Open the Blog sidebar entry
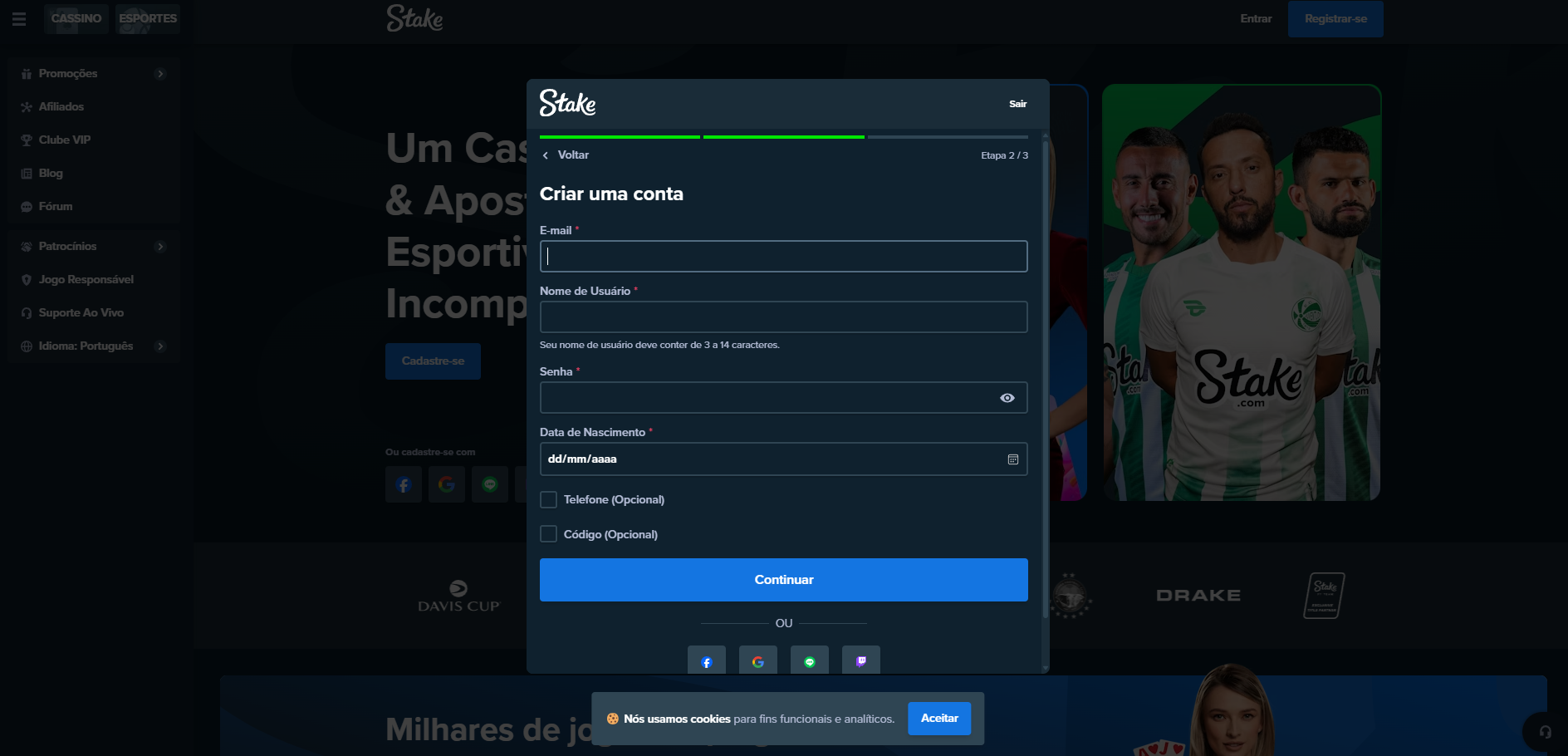The image size is (1568, 756). click(x=94, y=174)
